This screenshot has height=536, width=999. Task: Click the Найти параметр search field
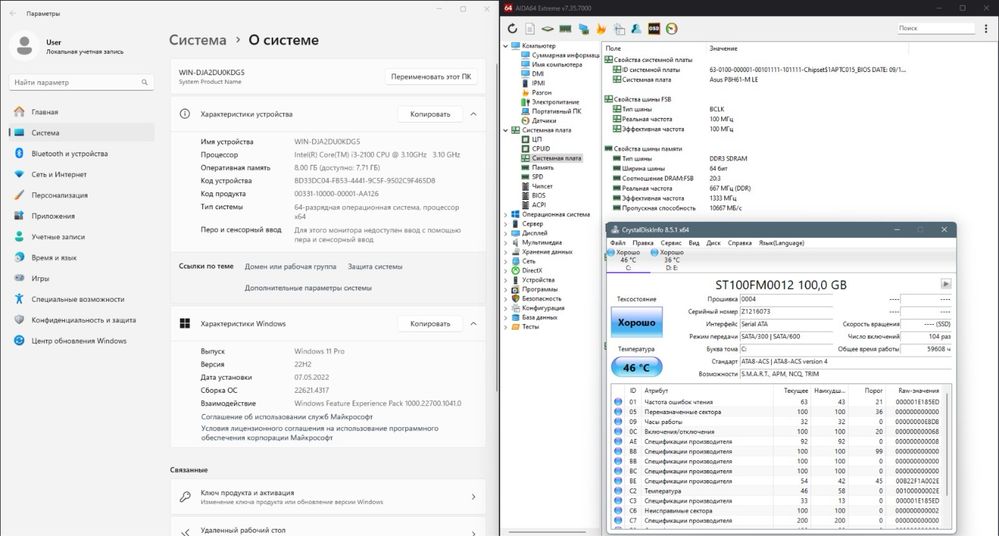[x=81, y=82]
